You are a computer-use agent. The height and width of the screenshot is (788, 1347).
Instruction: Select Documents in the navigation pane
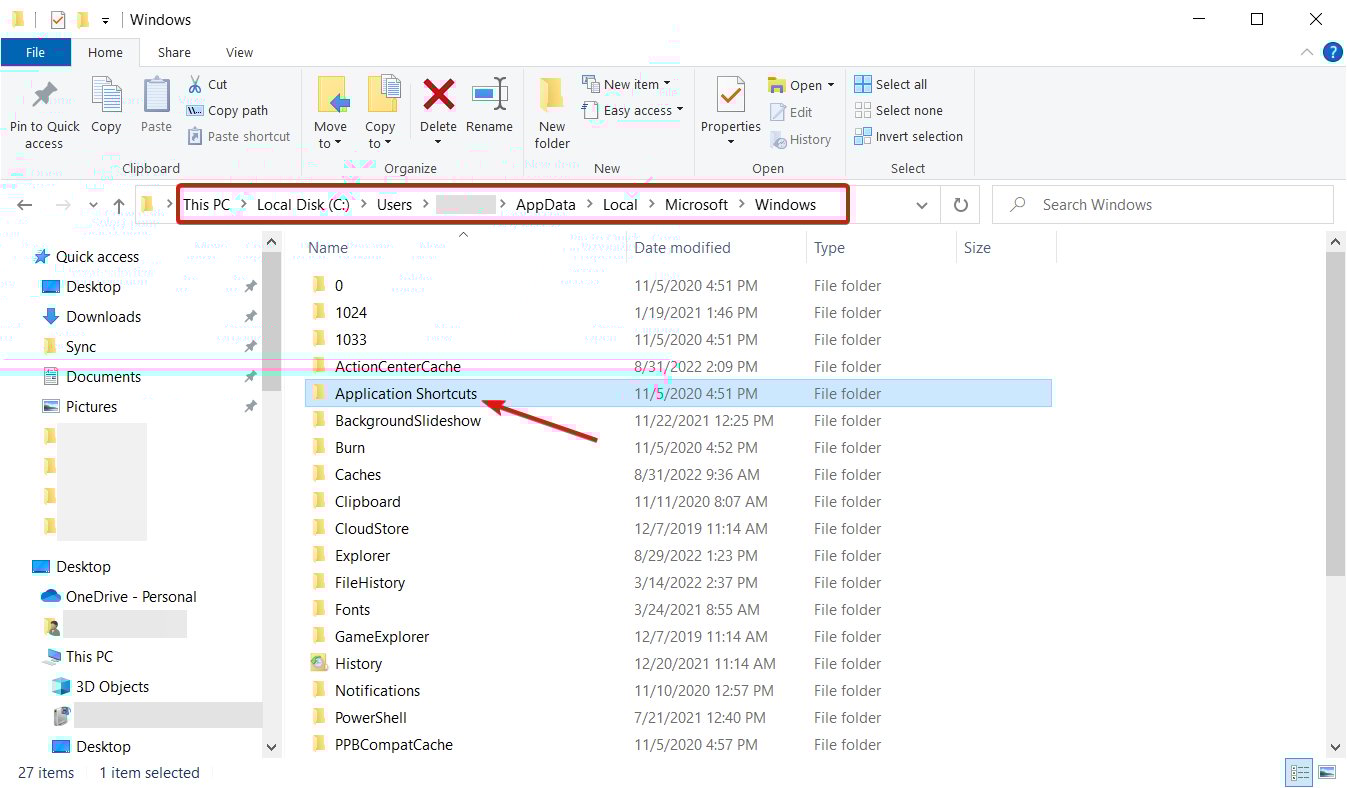(x=104, y=377)
